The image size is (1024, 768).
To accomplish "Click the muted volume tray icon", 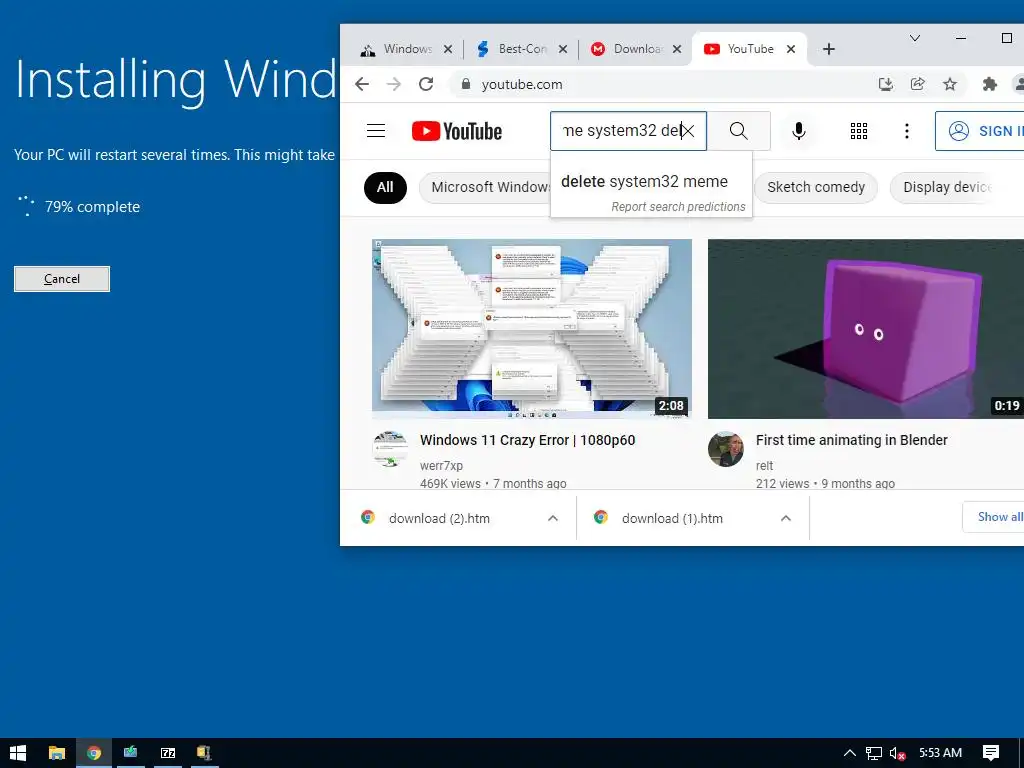I will [x=897, y=753].
